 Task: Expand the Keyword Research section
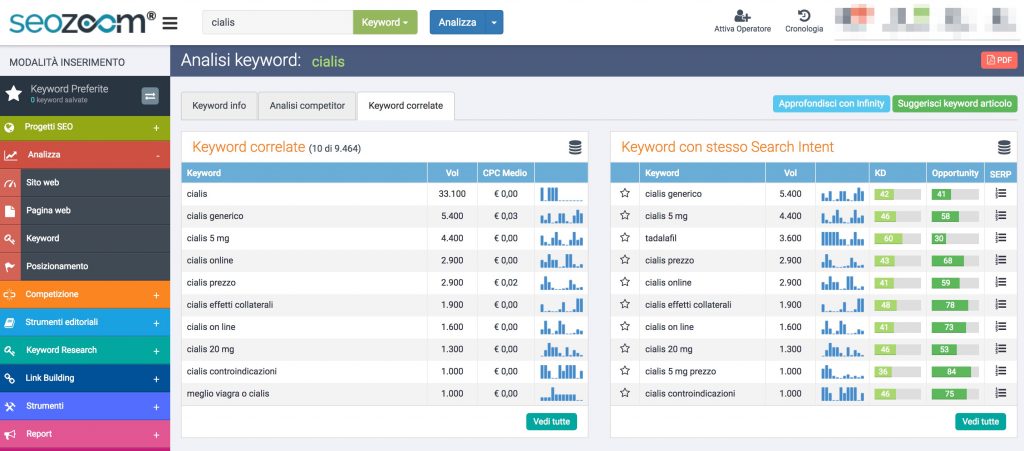tap(156, 351)
